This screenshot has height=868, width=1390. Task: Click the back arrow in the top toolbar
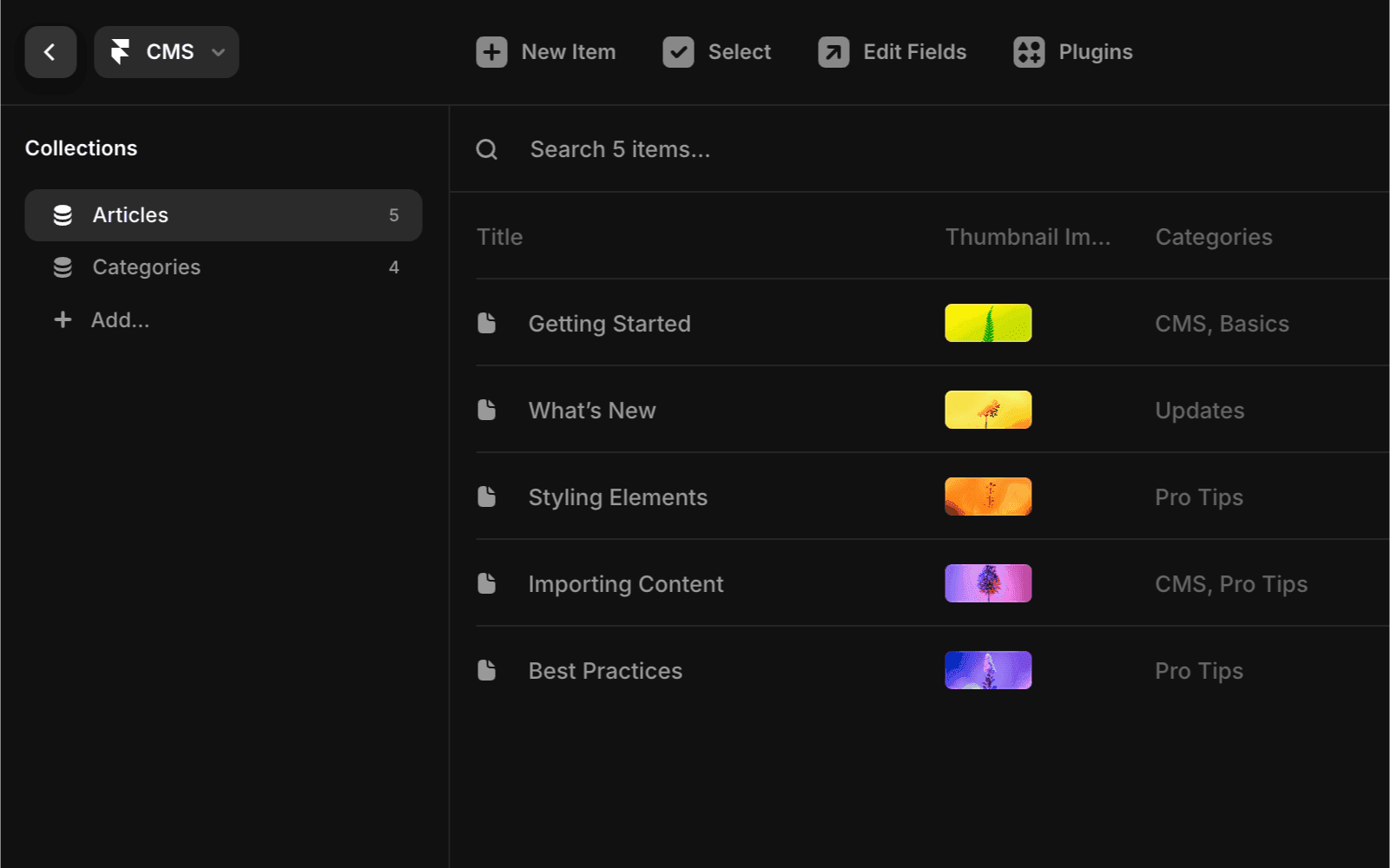point(49,52)
